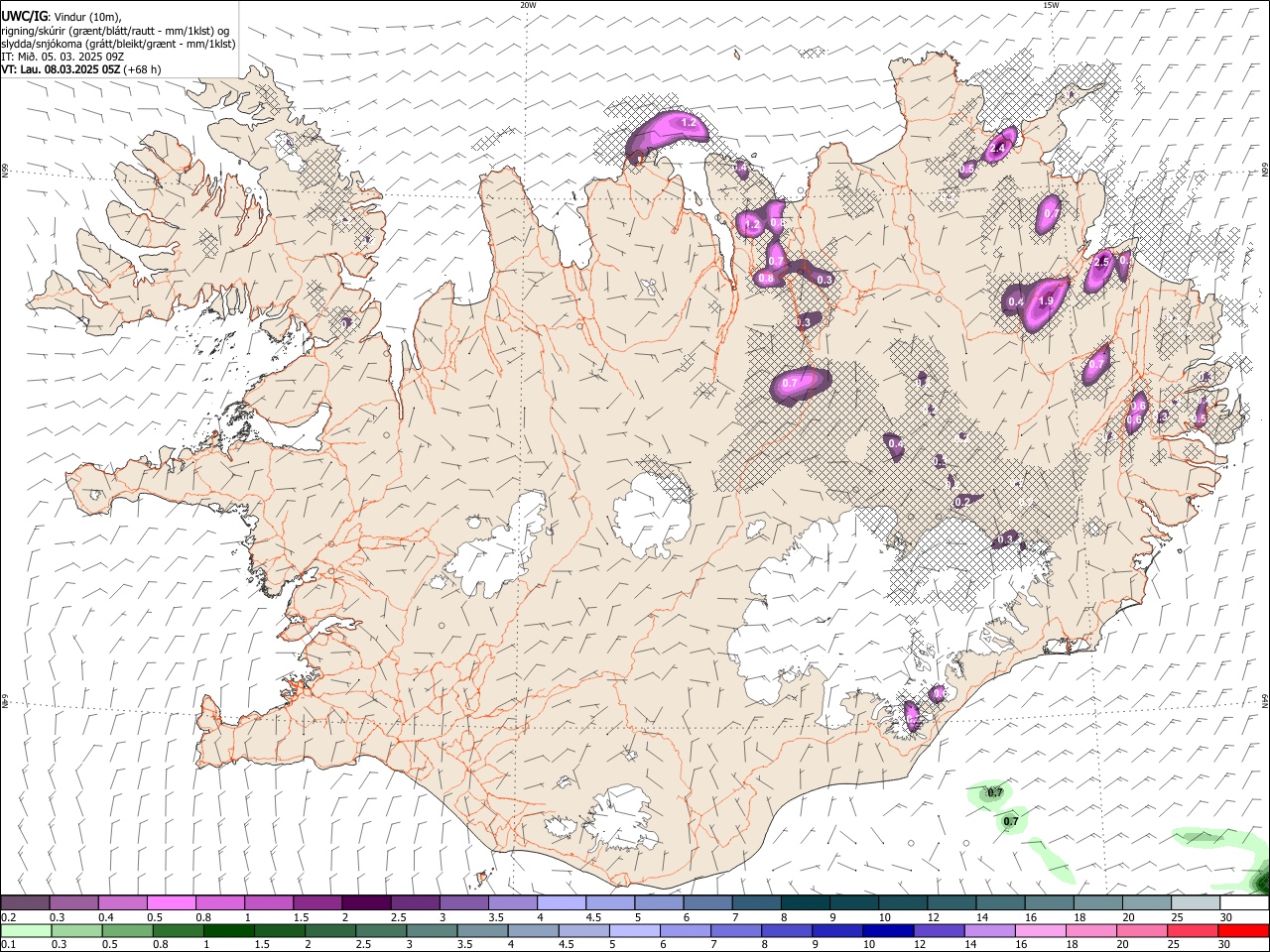Click the 20 swatch in the snow scale
The height and width of the screenshot is (952, 1270).
pyautogui.click(x=1146, y=903)
